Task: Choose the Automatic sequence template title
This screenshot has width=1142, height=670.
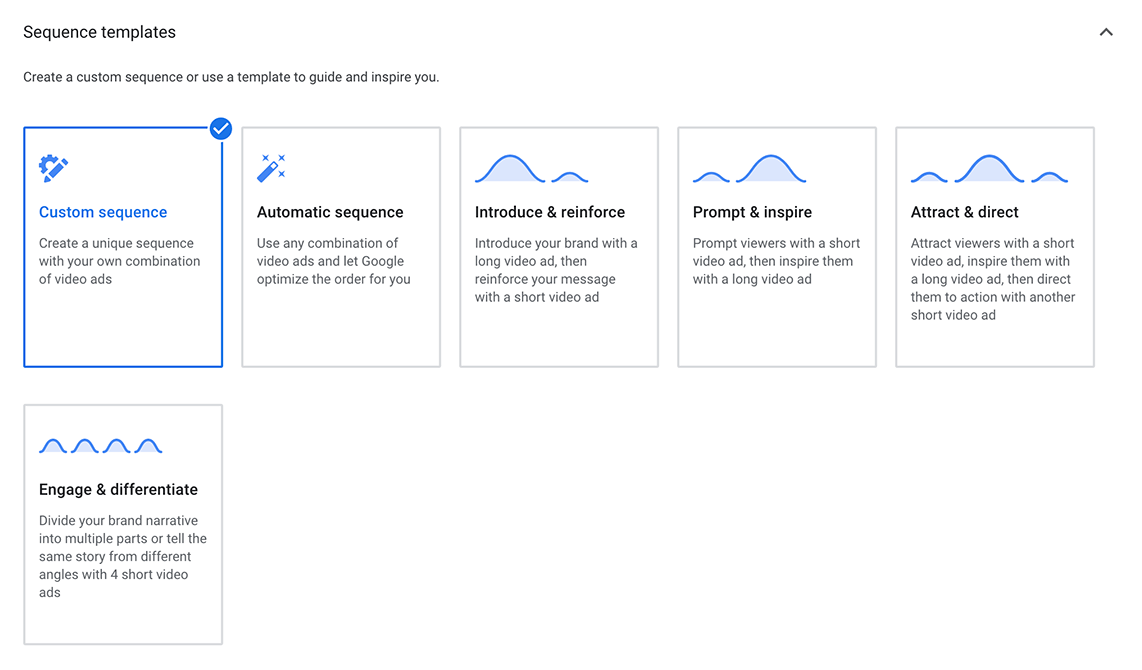Action: (x=330, y=212)
